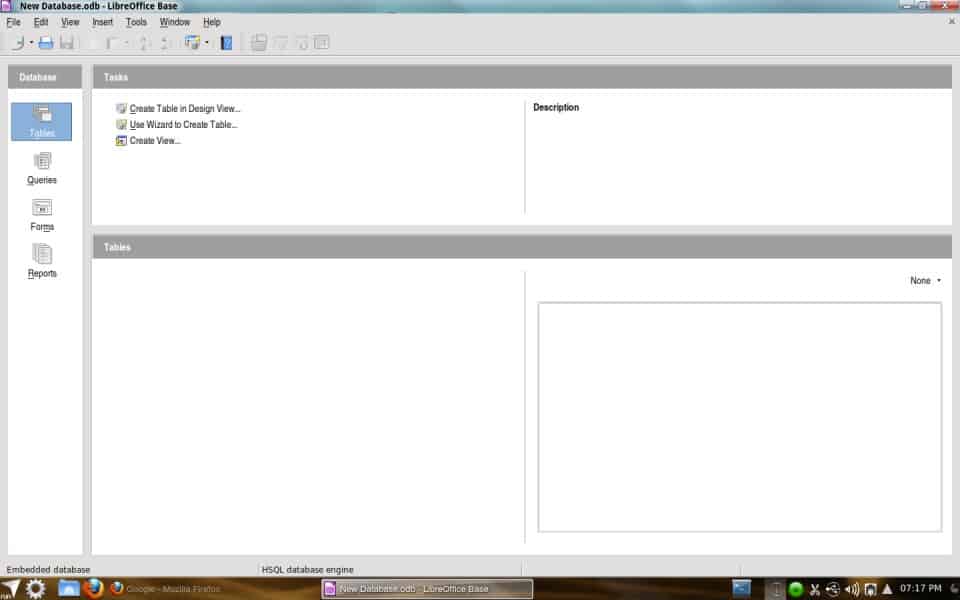Click the Form toolbar icon
This screenshot has width=960, height=600.
coord(192,42)
